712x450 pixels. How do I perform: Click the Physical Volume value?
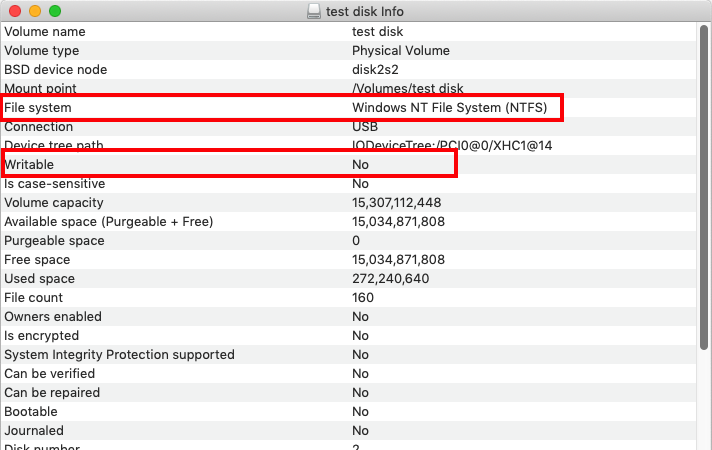(x=400, y=50)
